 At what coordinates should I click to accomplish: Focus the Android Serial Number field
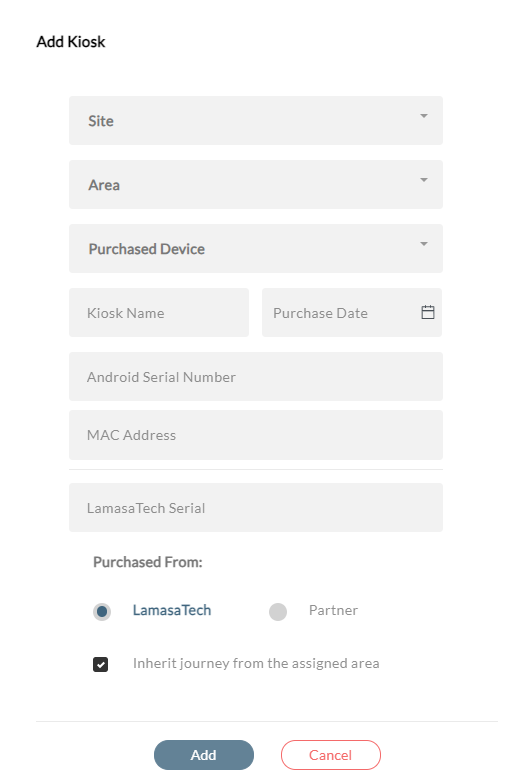(x=256, y=377)
